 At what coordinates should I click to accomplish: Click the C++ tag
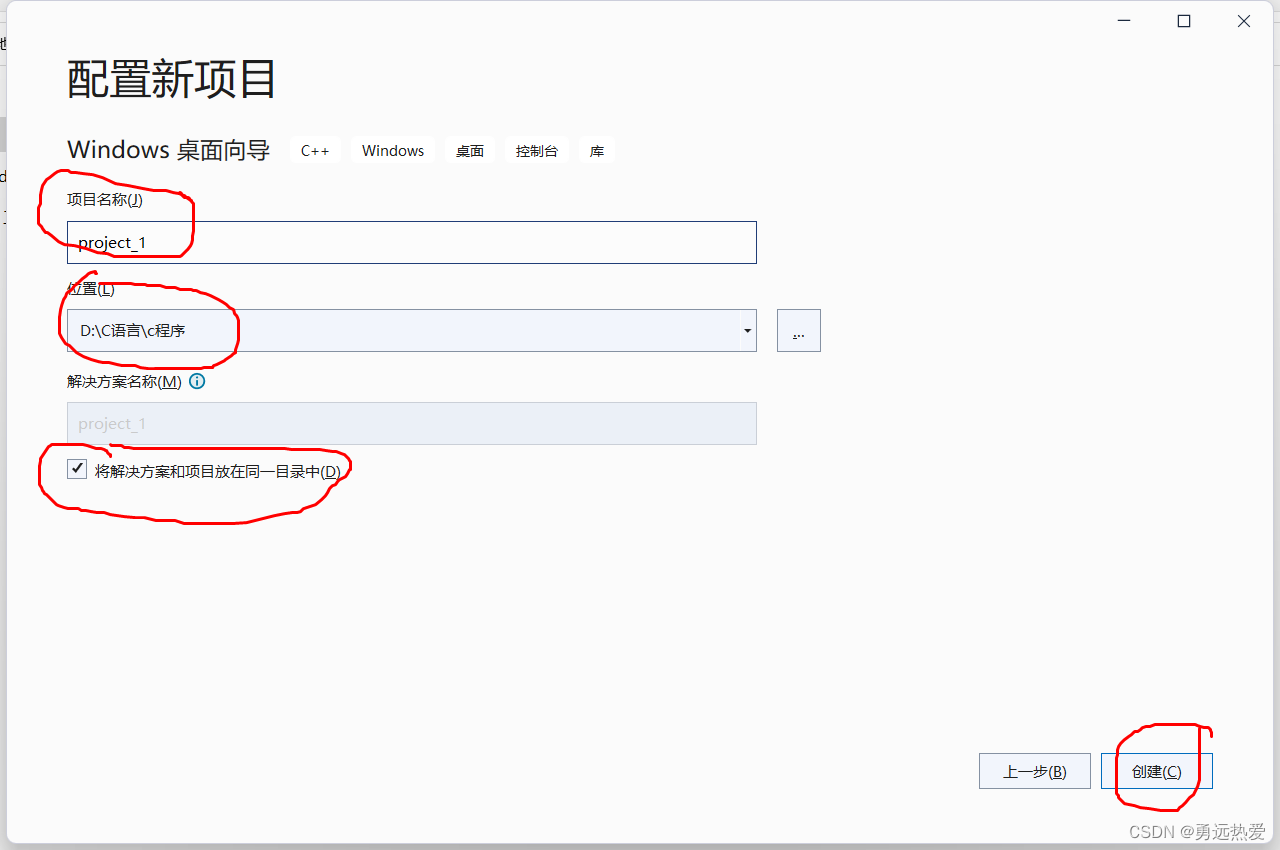[315, 151]
